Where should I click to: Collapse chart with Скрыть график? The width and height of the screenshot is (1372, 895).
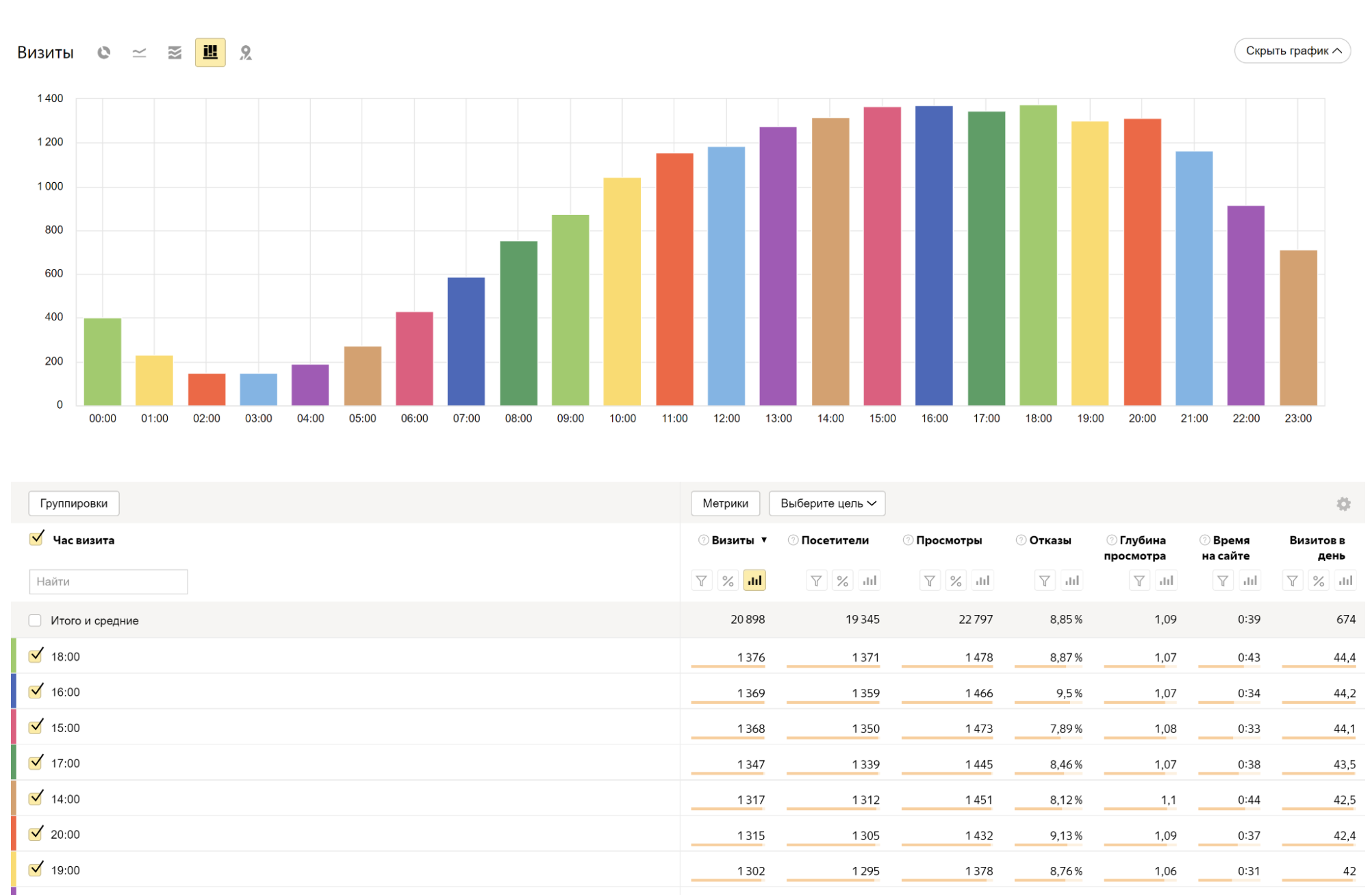(x=1292, y=51)
